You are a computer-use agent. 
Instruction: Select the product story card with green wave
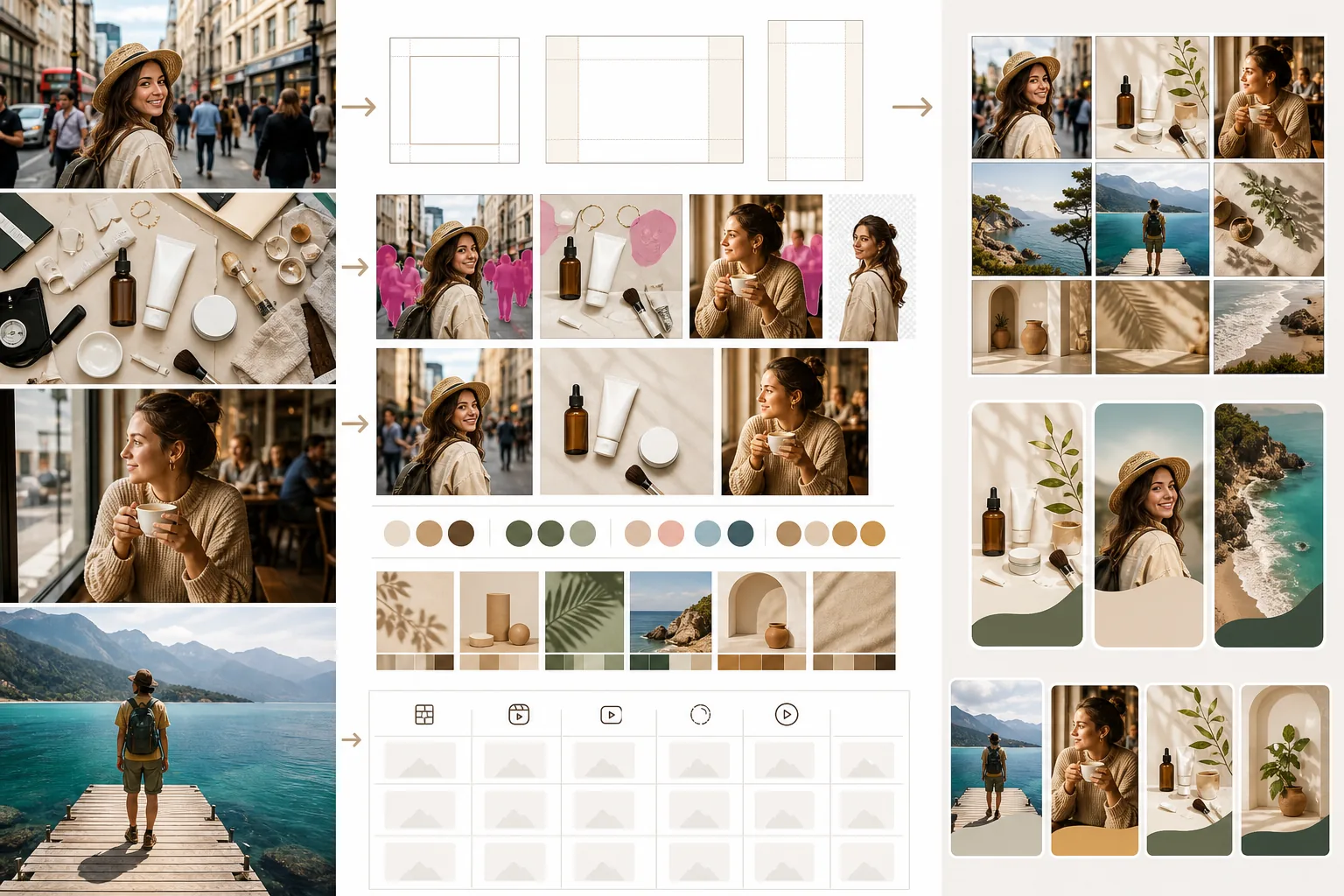point(1027,525)
